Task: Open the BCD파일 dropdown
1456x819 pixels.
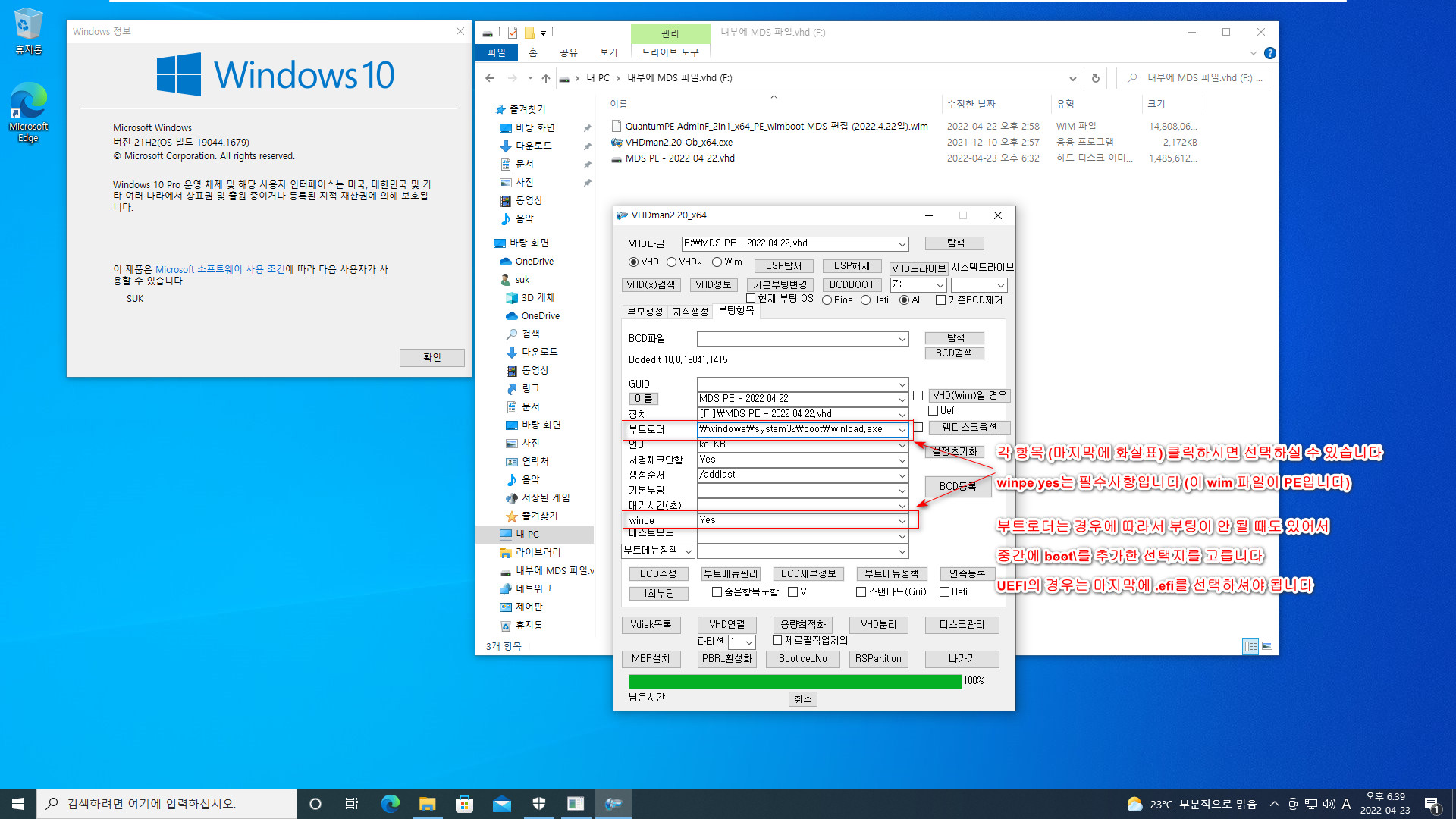Action: point(902,339)
